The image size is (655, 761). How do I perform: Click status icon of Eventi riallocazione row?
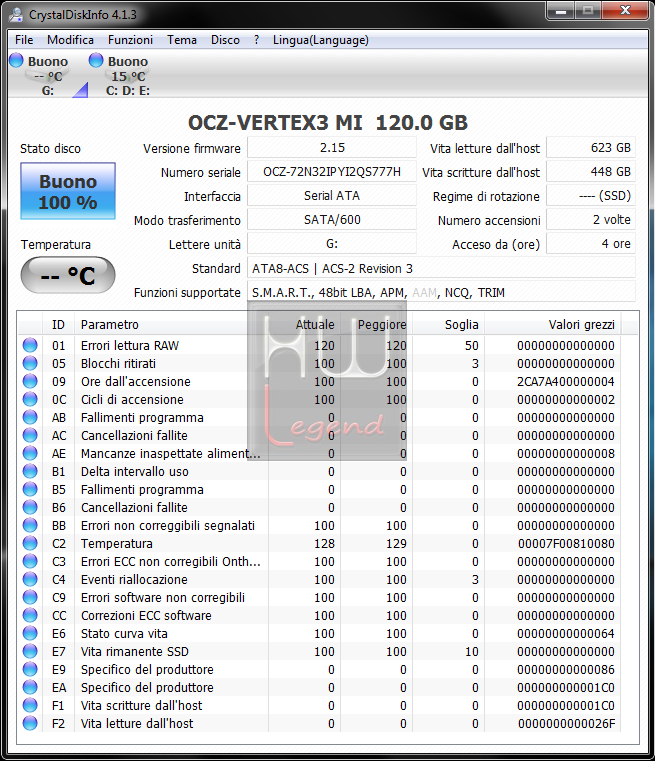pos(30,579)
